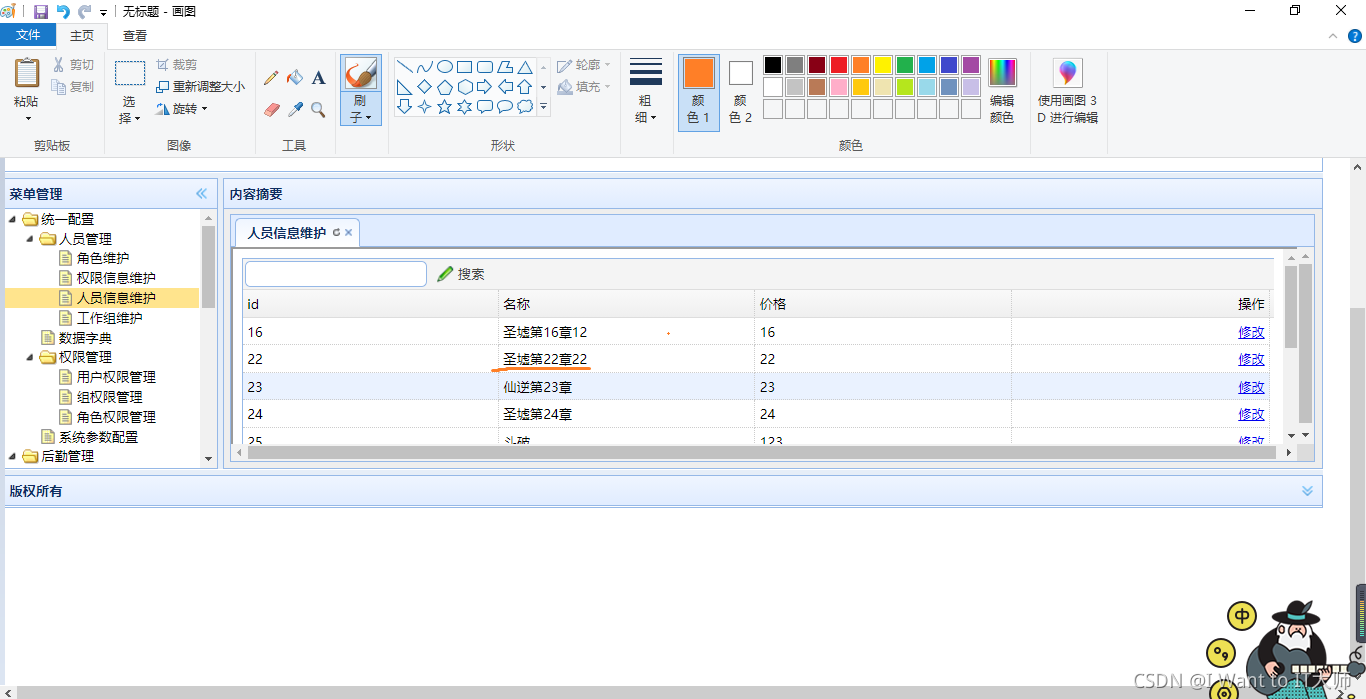This screenshot has height=699, width=1366.
Task: Click 修改 link in row id 22
Action: click(x=1251, y=359)
